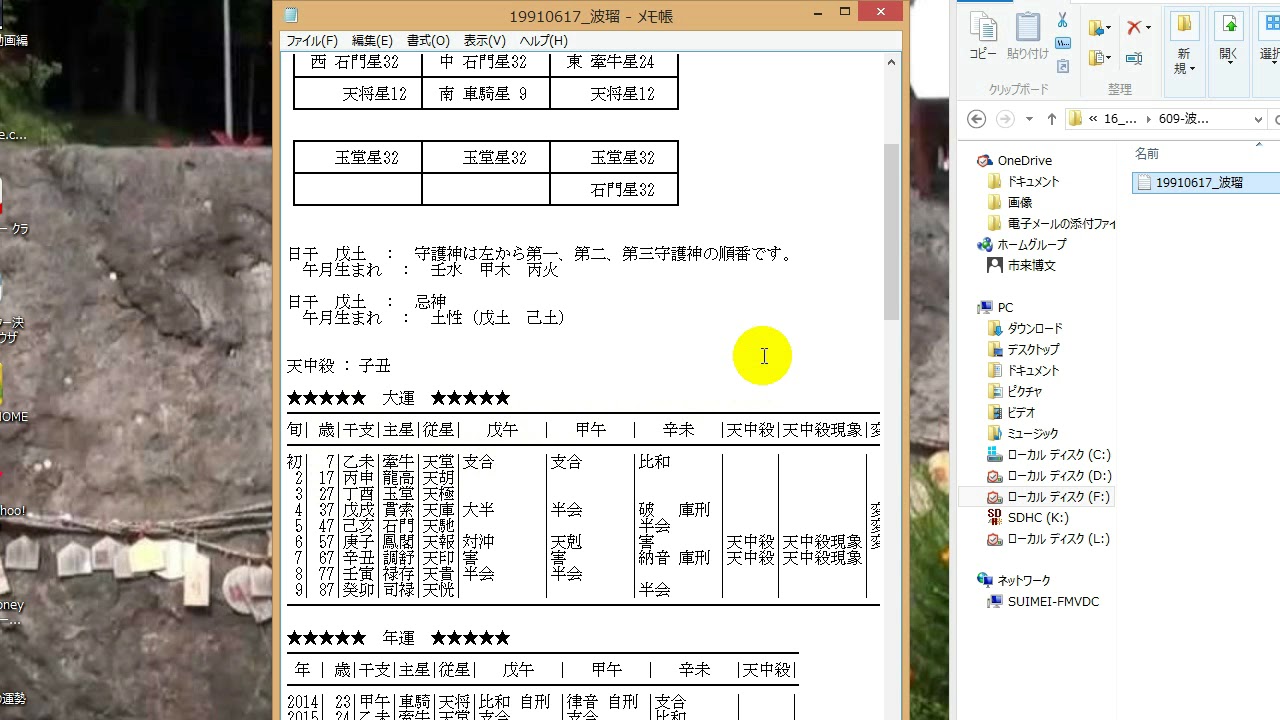Click the Up one level arrow

pyautogui.click(x=1051, y=119)
